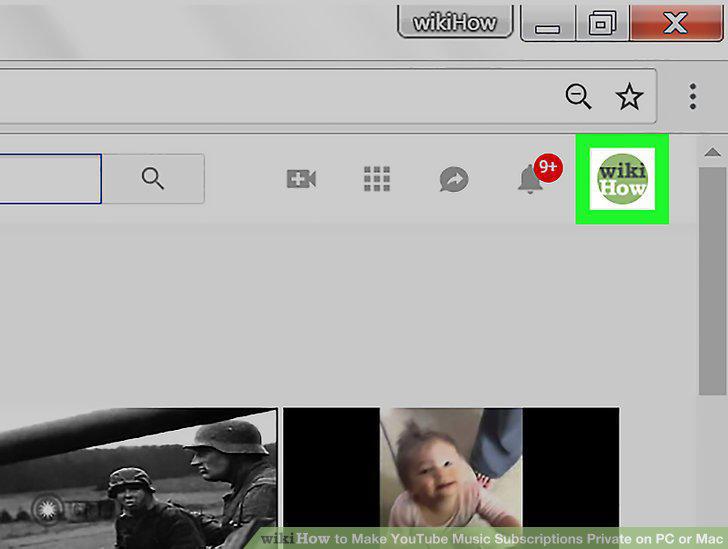
Task: Click the vertical scrollbar thumb
Action: point(712,281)
